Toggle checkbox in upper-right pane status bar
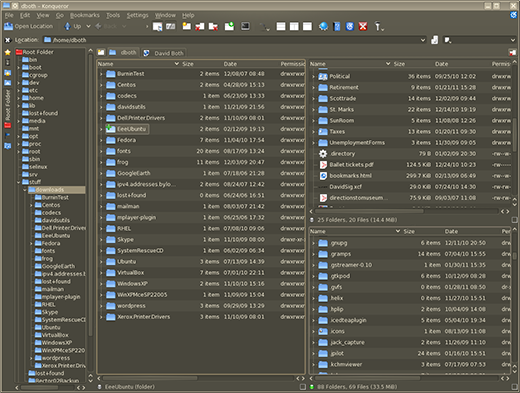 tap(515, 220)
